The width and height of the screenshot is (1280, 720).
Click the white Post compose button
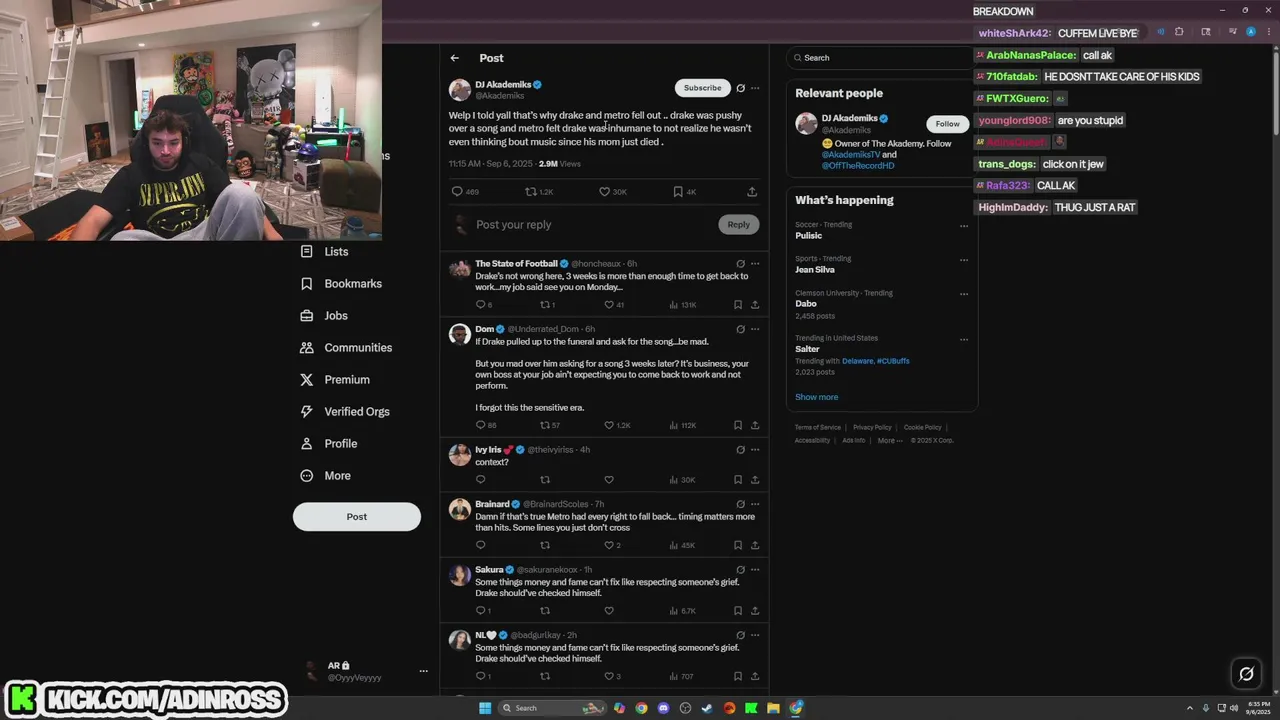tap(357, 516)
